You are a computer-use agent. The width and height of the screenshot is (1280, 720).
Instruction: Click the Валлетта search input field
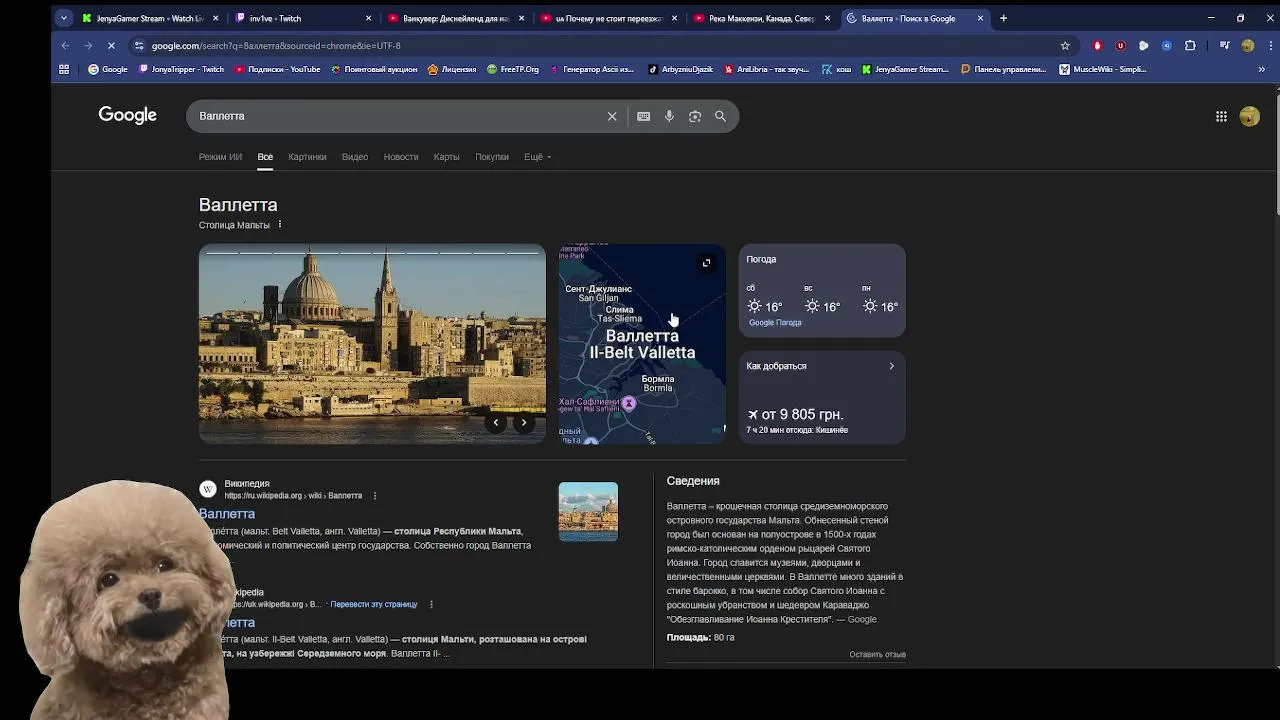coord(398,116)
